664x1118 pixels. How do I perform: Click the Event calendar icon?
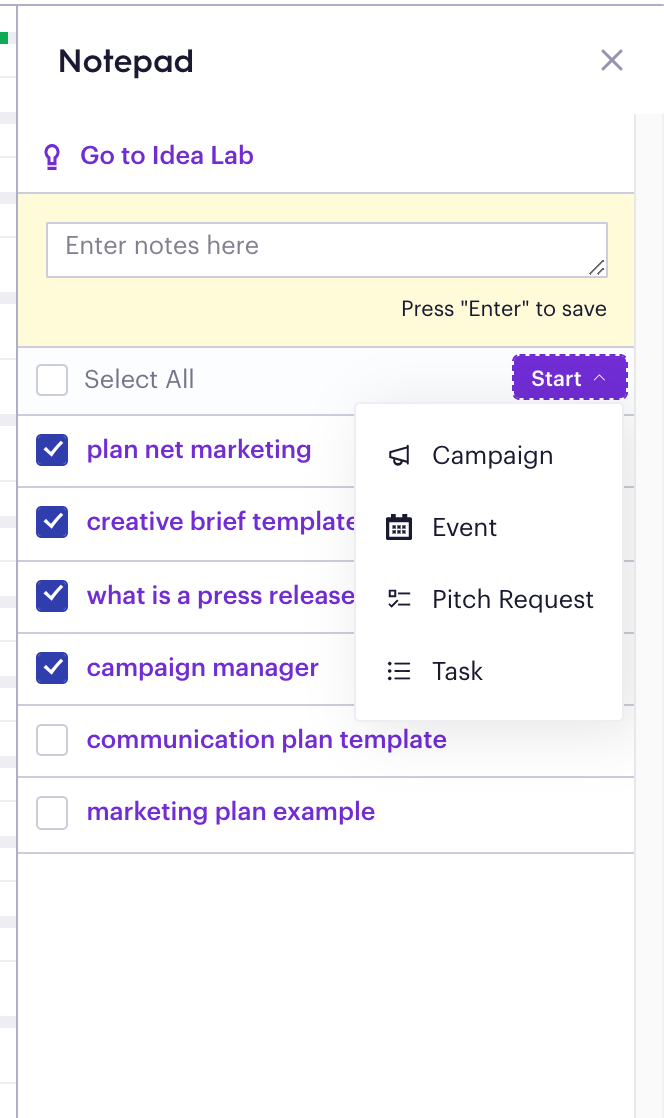[x=399, y=527]
